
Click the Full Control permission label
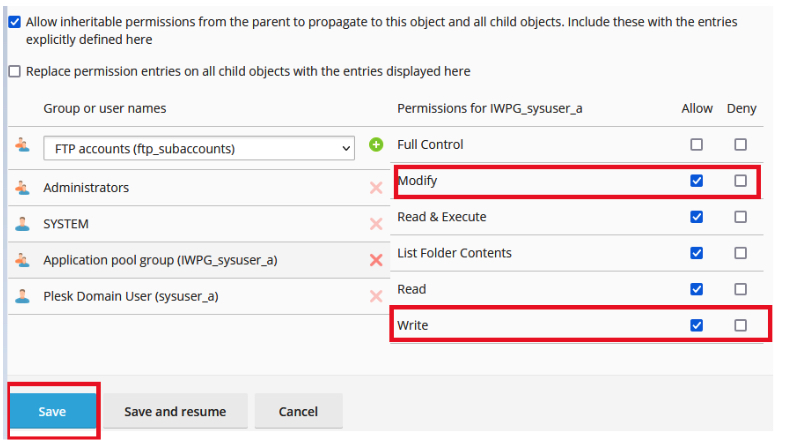pos(430,145)
